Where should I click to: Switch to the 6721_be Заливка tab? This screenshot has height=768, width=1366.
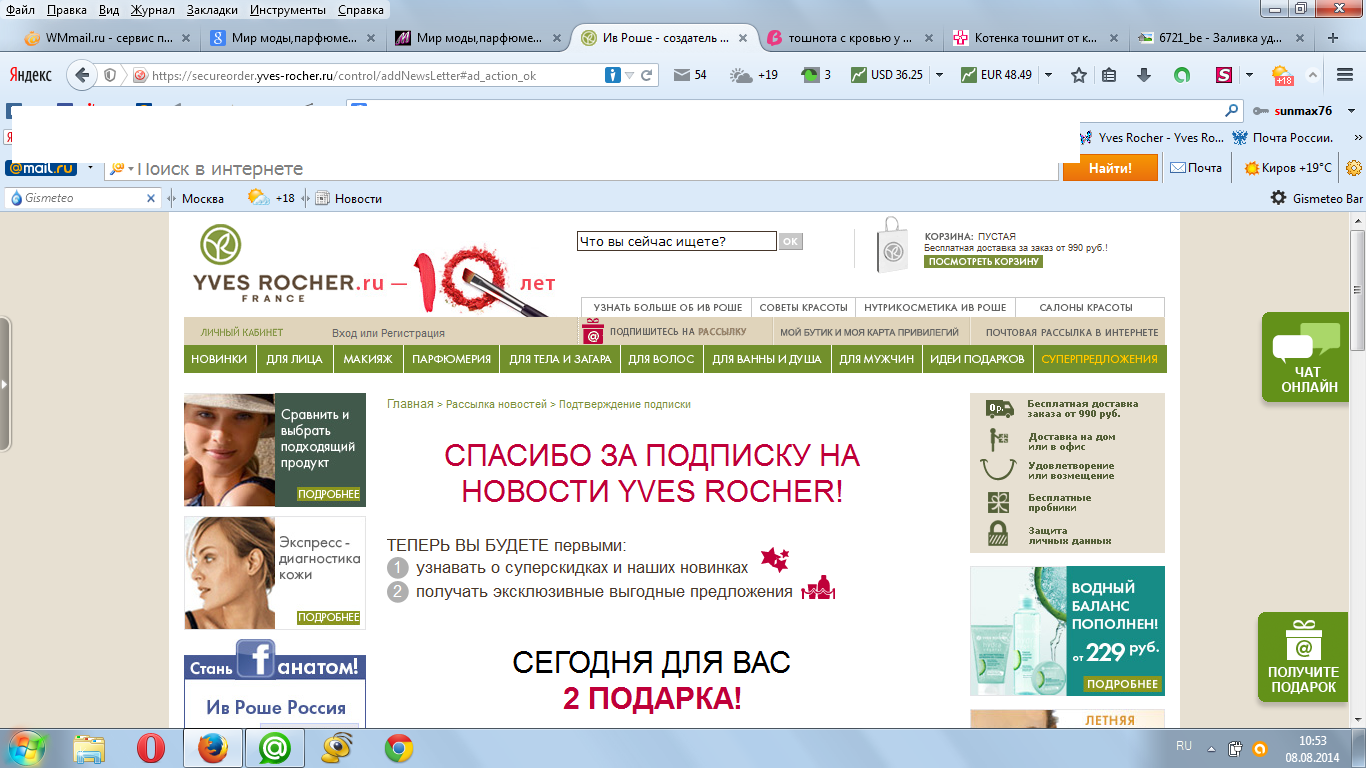(1221, 38)
